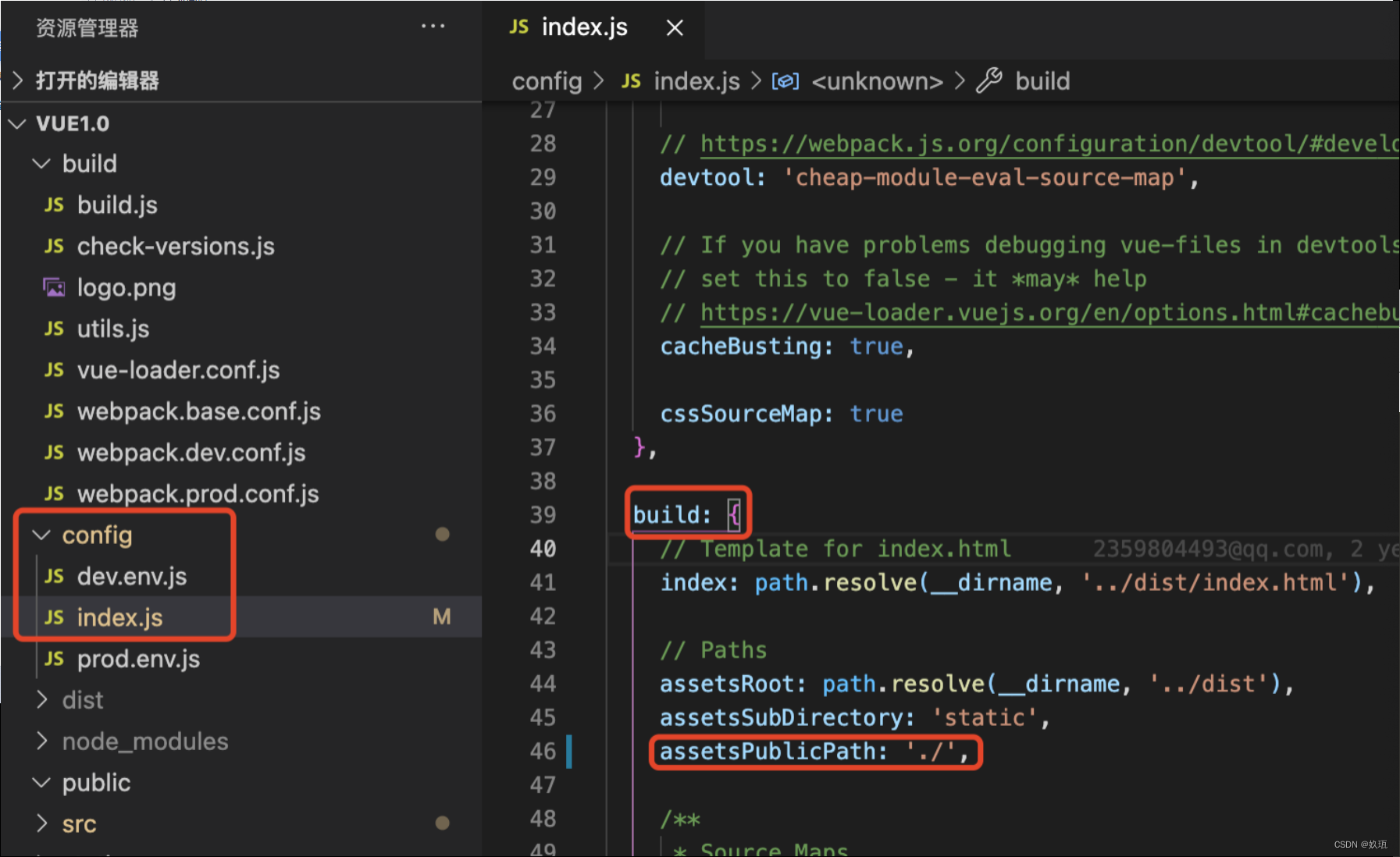Open webpack.base.conf.js file
This screenshot has width=1400, height=857.
pyautogui.click(x=199, y=412)
